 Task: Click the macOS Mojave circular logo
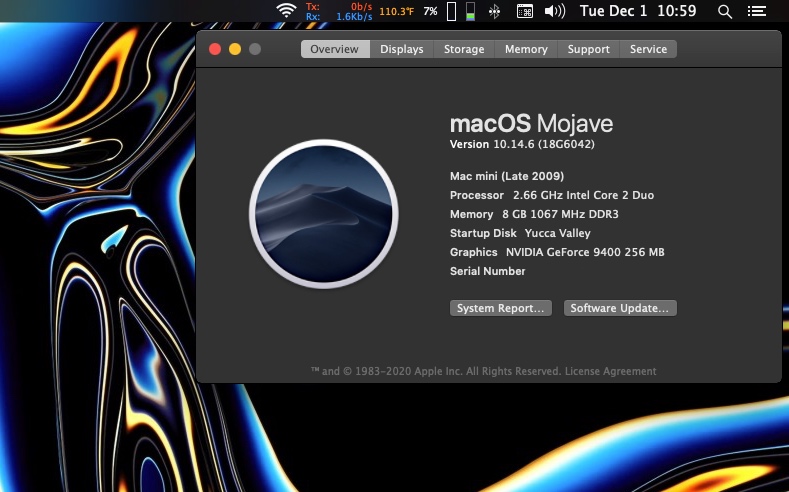(324, 214)
